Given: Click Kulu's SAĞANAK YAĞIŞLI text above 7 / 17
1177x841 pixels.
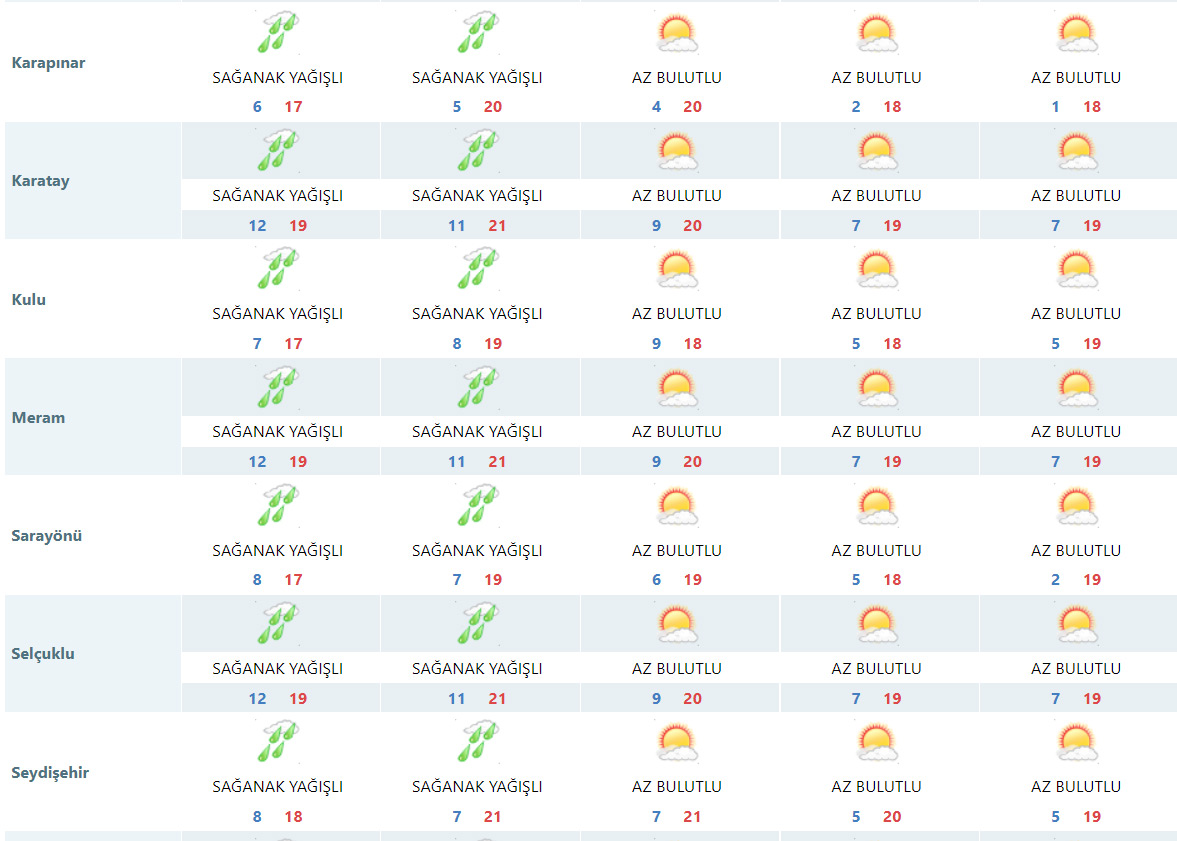Looking at the screenshot, I should (277, 314).
